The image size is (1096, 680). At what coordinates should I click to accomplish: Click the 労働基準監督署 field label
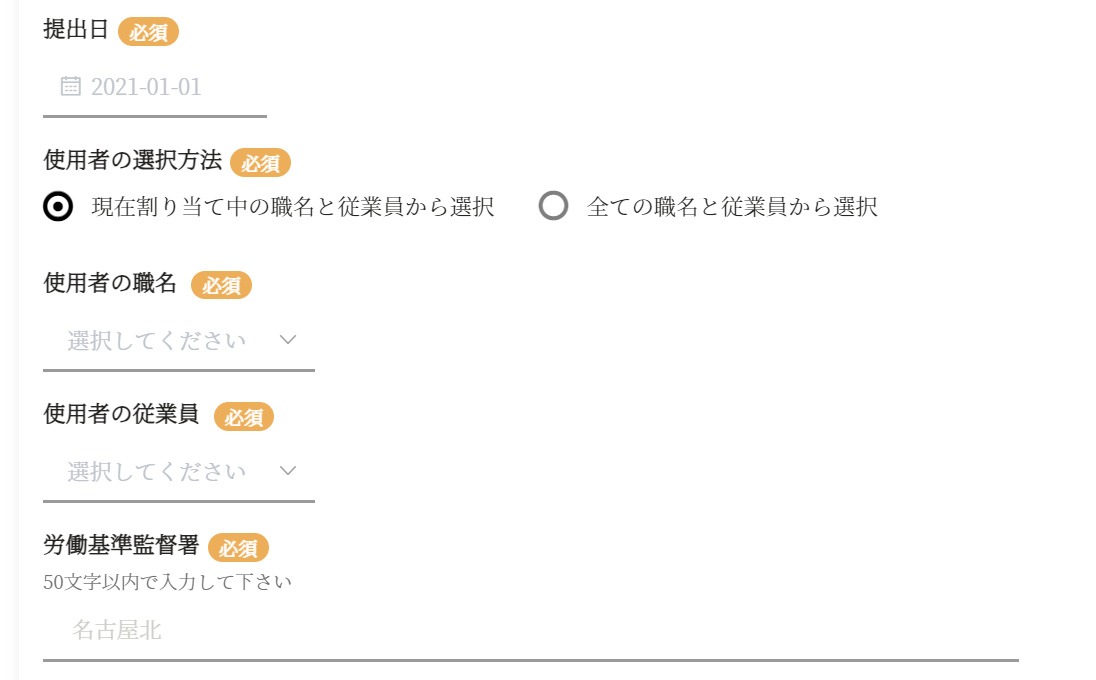coord(121,546)
